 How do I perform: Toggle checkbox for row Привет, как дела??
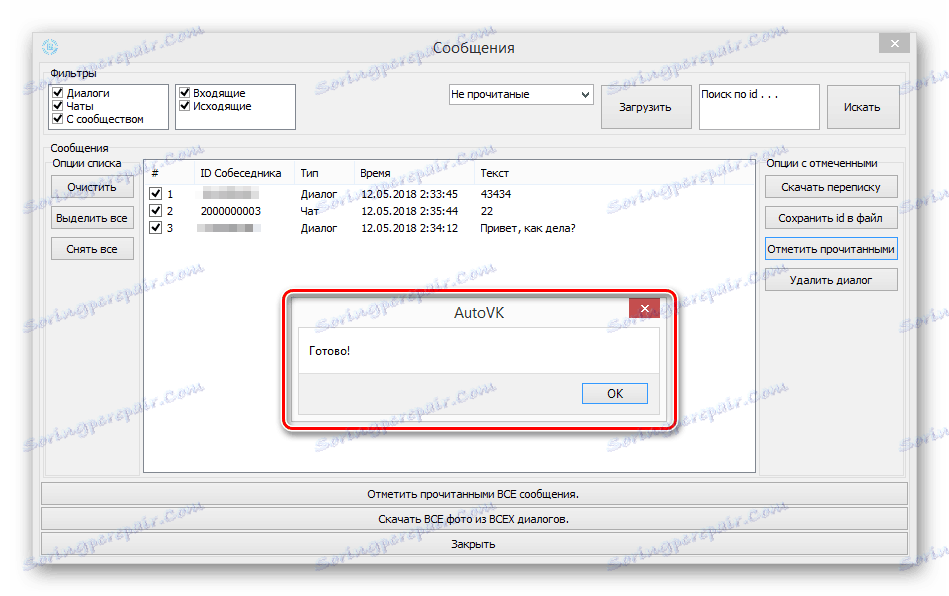(156, 228)
